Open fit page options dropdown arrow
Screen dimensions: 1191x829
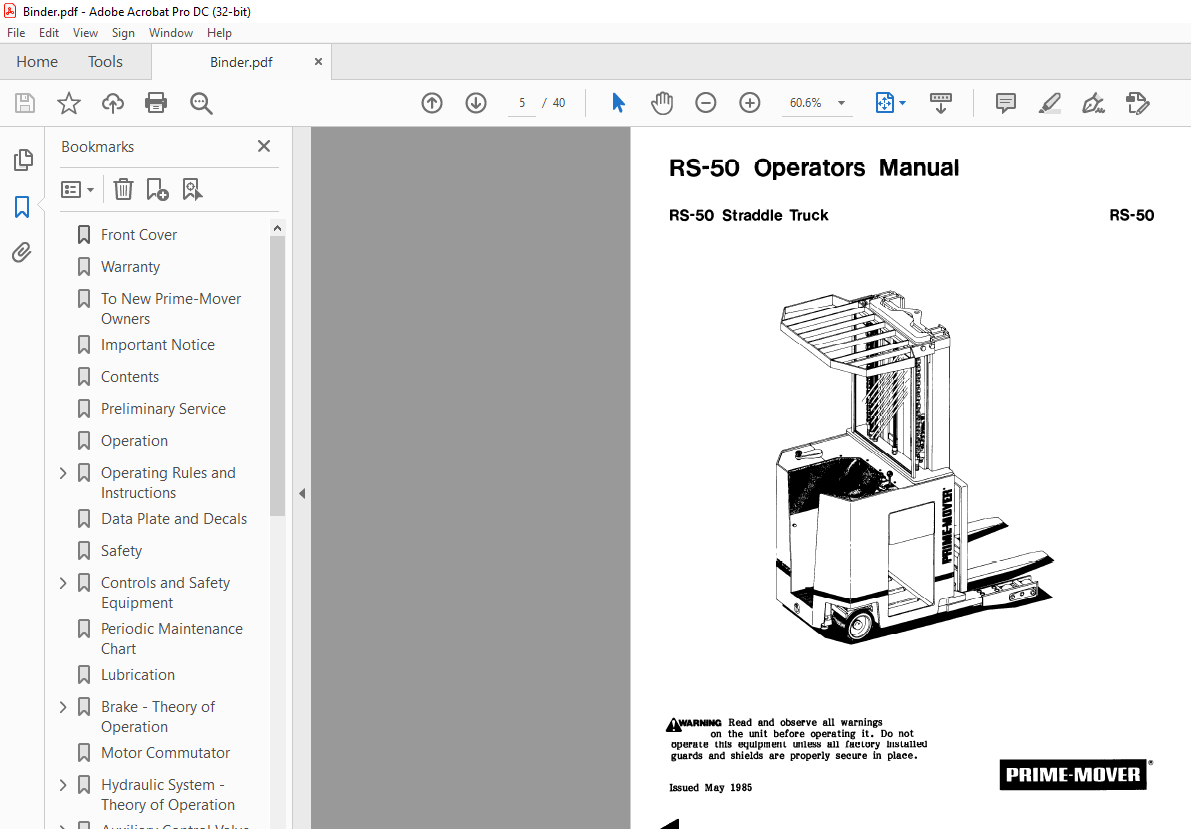(902, 103)
